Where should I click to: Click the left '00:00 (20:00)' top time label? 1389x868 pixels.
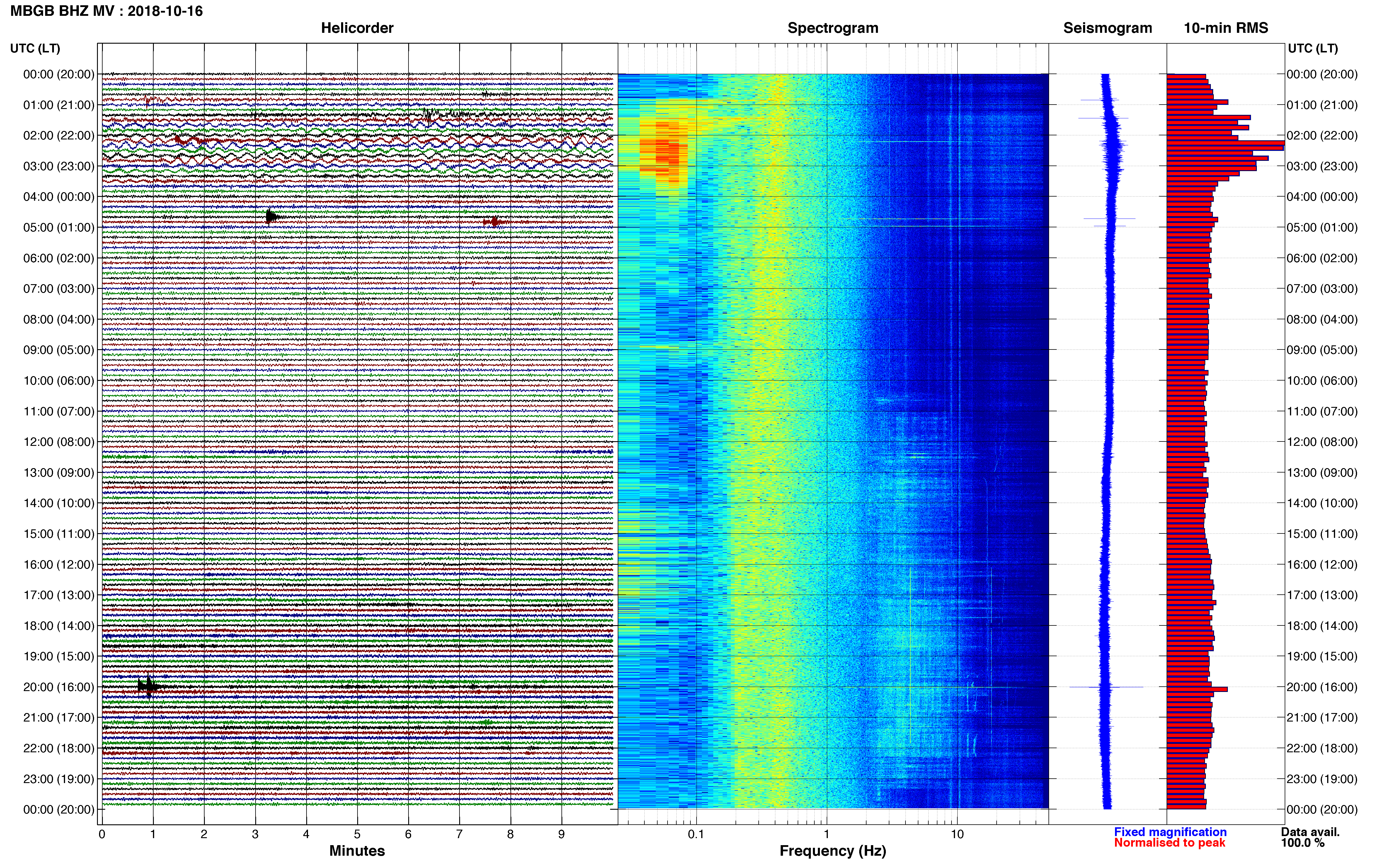tap(59, 74)
